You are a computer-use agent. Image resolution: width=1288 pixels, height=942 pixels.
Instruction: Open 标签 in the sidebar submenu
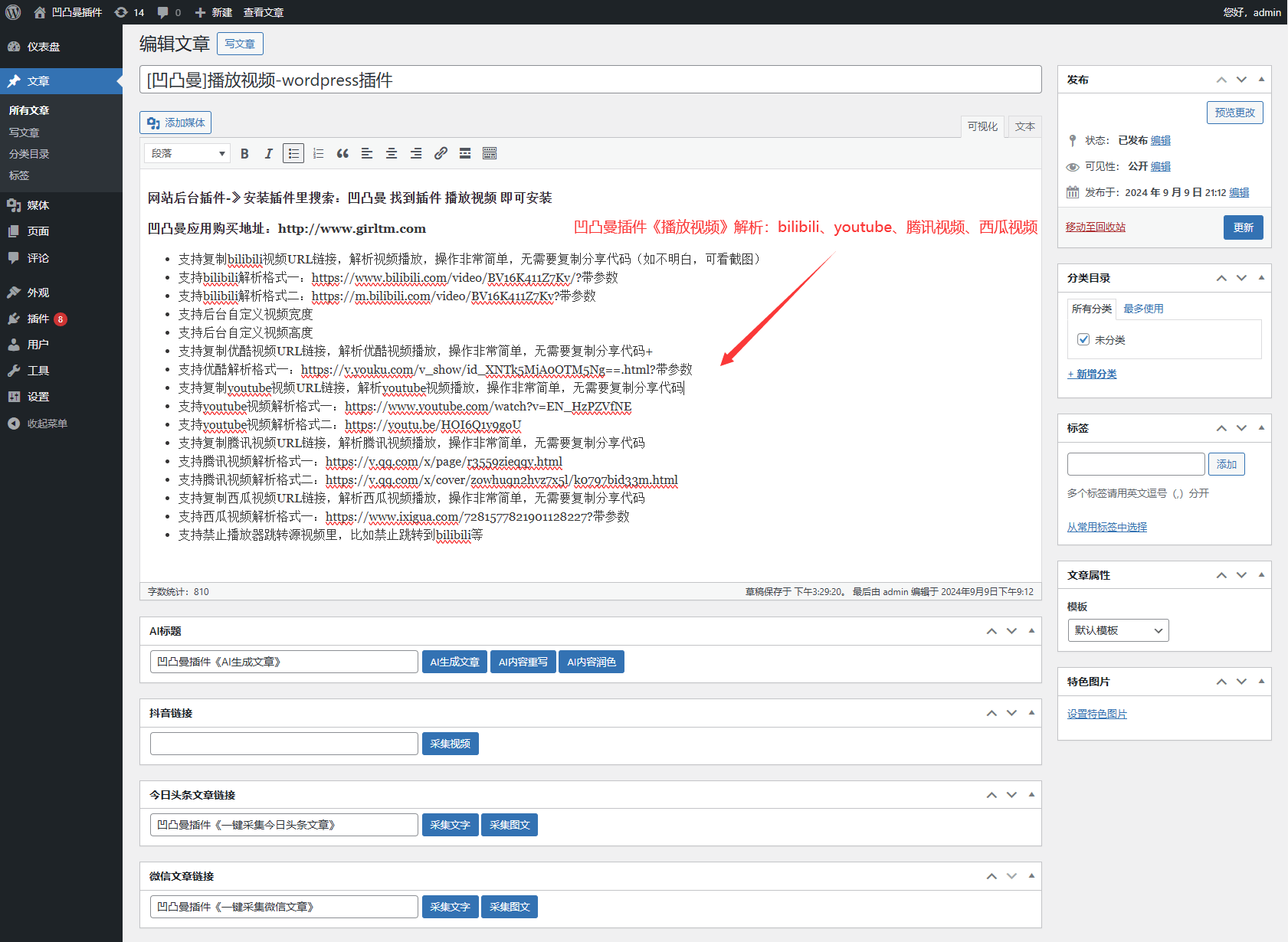tap(19, 175)
